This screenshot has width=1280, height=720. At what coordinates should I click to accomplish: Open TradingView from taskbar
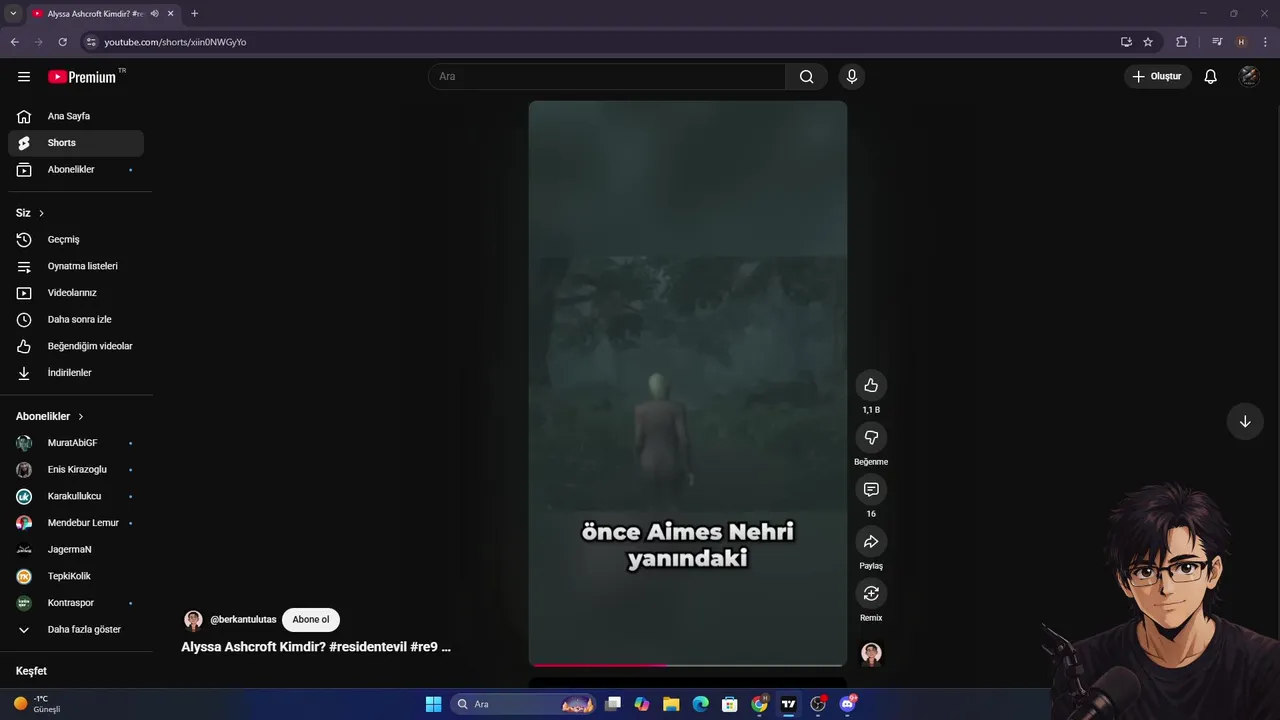click(x=789, y=704)
